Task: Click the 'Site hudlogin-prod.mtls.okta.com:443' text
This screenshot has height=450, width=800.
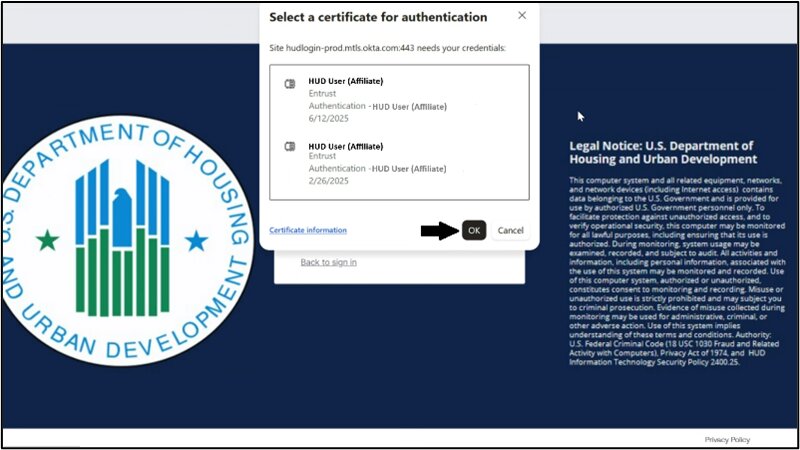Action: (x=342, y=48)
